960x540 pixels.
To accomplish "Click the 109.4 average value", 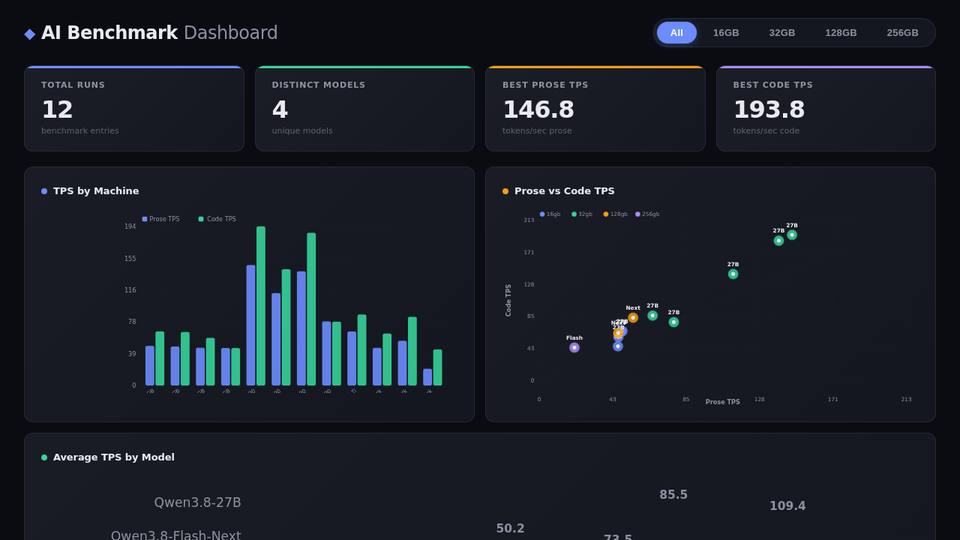I will [787, 506].
